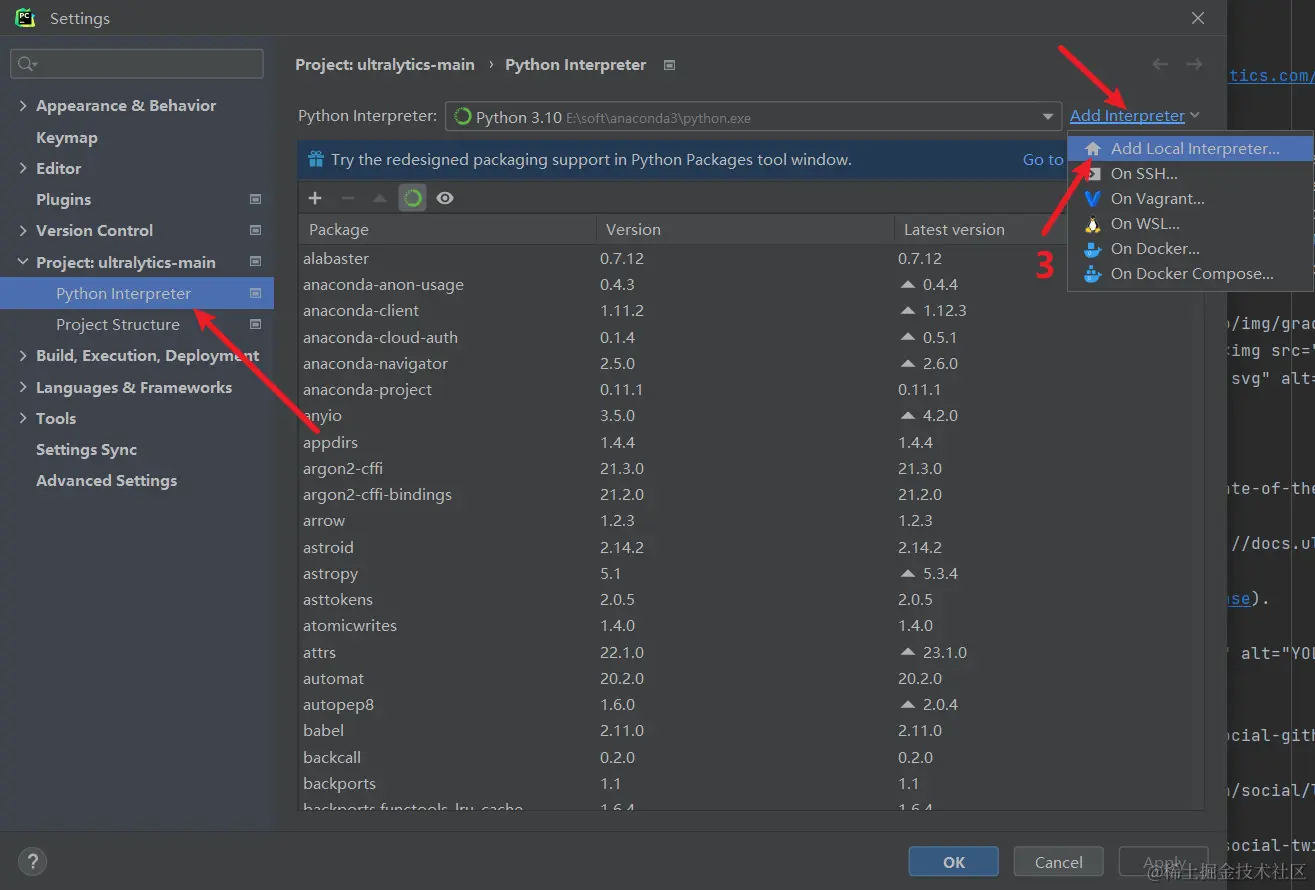Click the Apply button
1315x890 pixels.
click(1163, 862)
